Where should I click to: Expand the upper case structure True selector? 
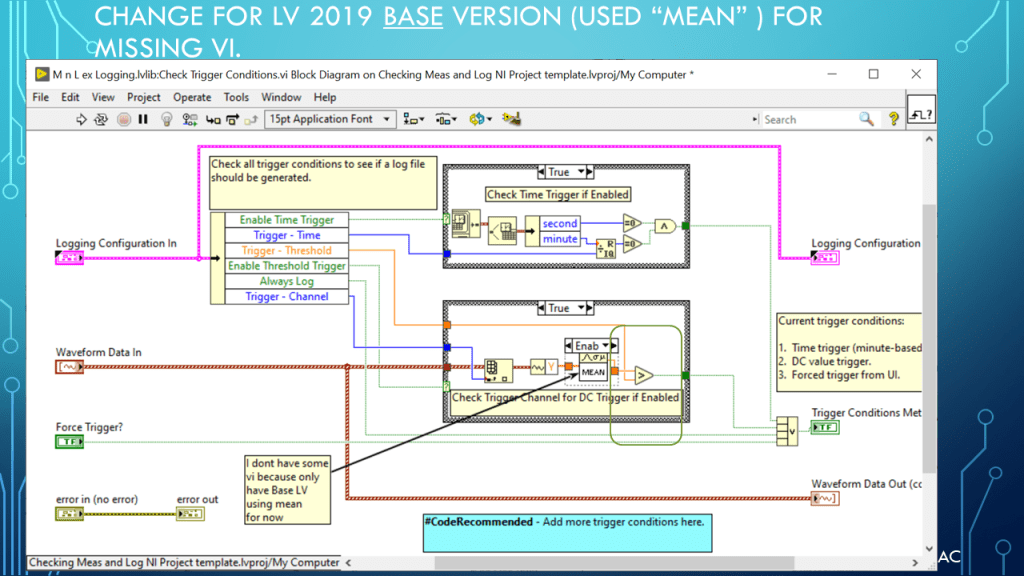[559, 172]
